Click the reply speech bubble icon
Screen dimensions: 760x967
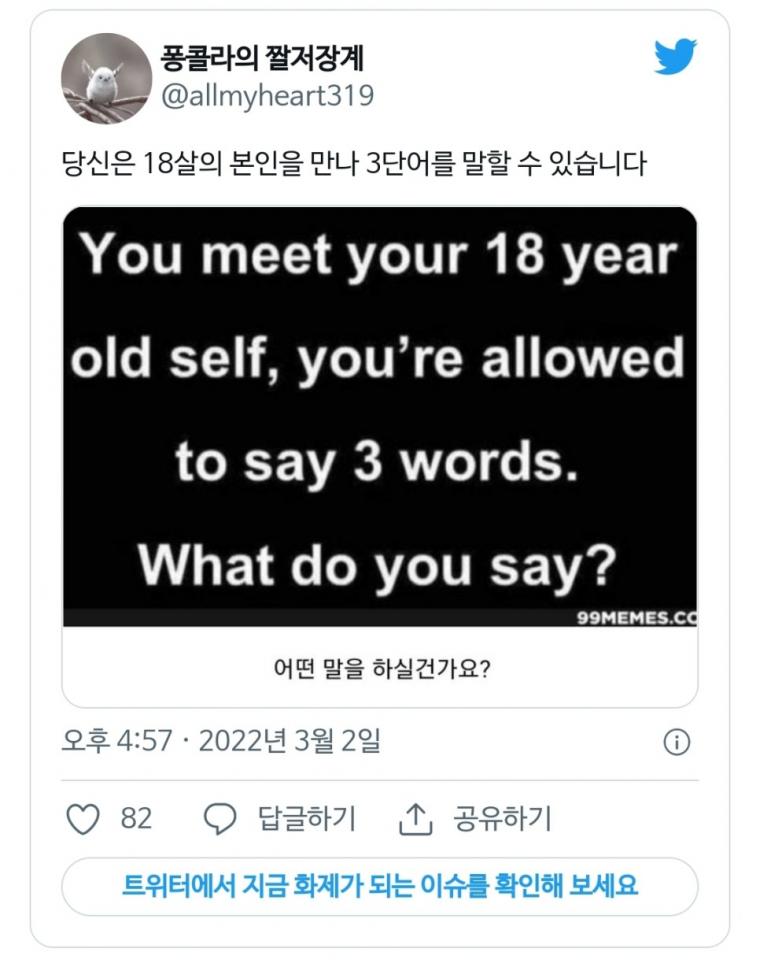[219, 819]
